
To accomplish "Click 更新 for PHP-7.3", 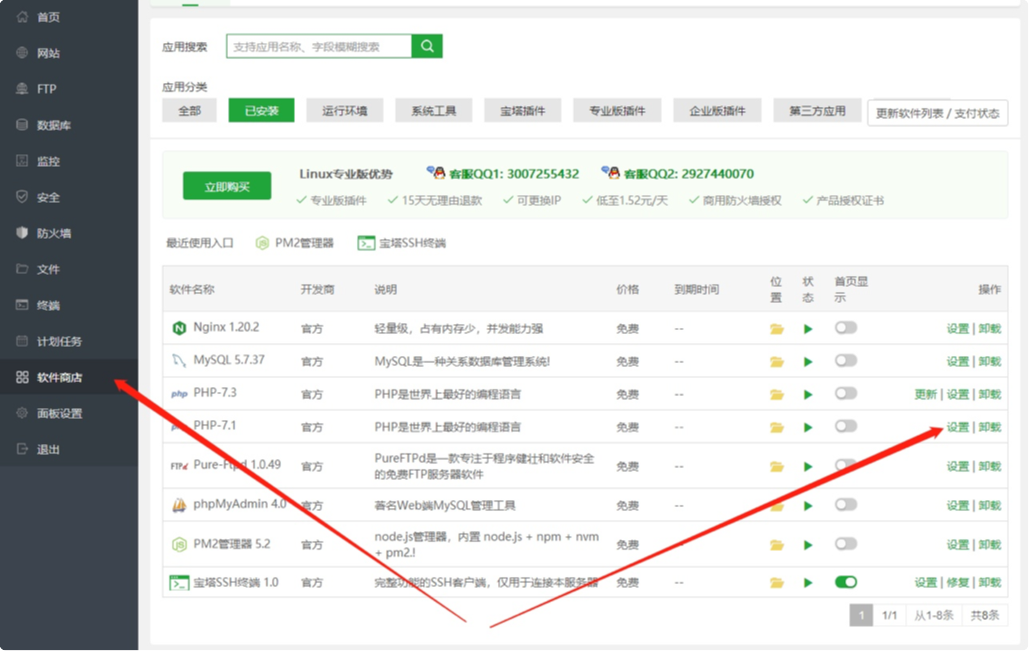I will (x=925, y=394).
